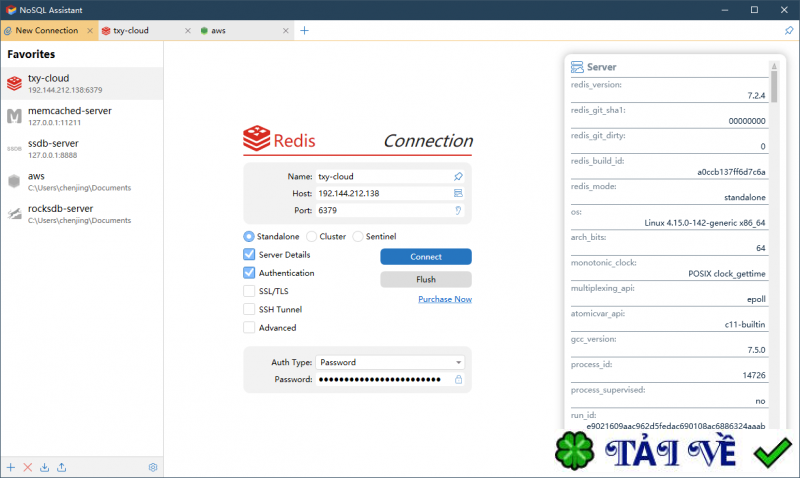The image size is (800, 478).
Task: Click the help icon in the Port field
Action: 458,210
